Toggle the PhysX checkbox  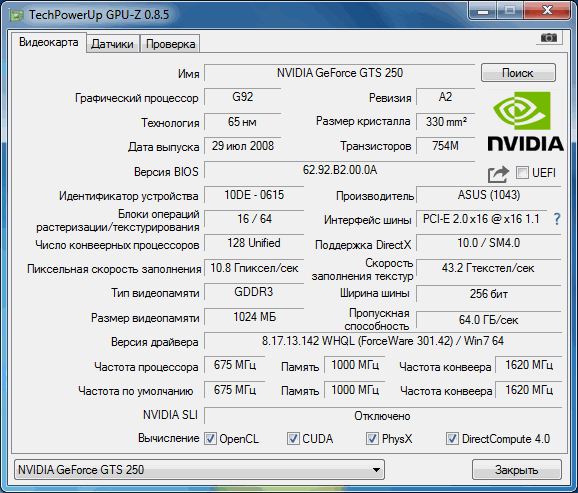point(372,438)
